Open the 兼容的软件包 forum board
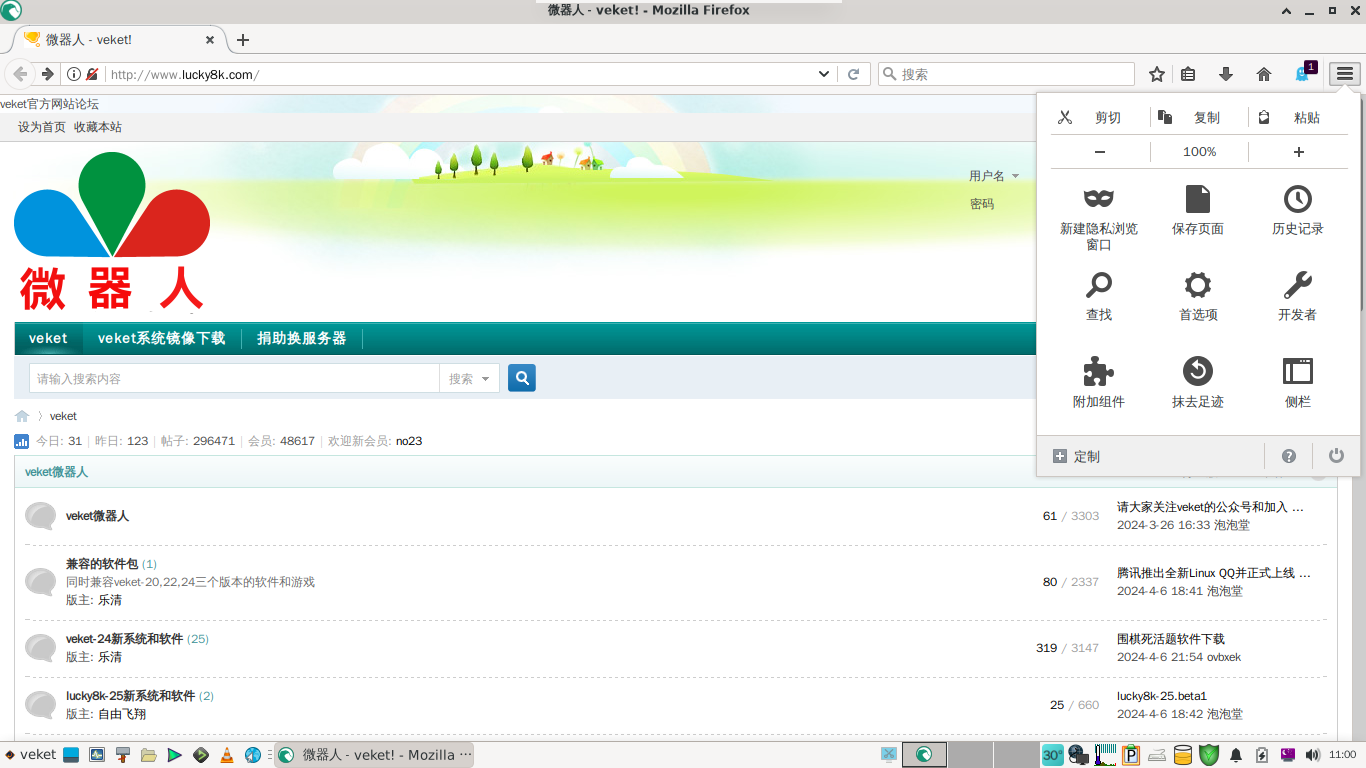Viewport: 1366px width, 768px height. click(102, 564)
